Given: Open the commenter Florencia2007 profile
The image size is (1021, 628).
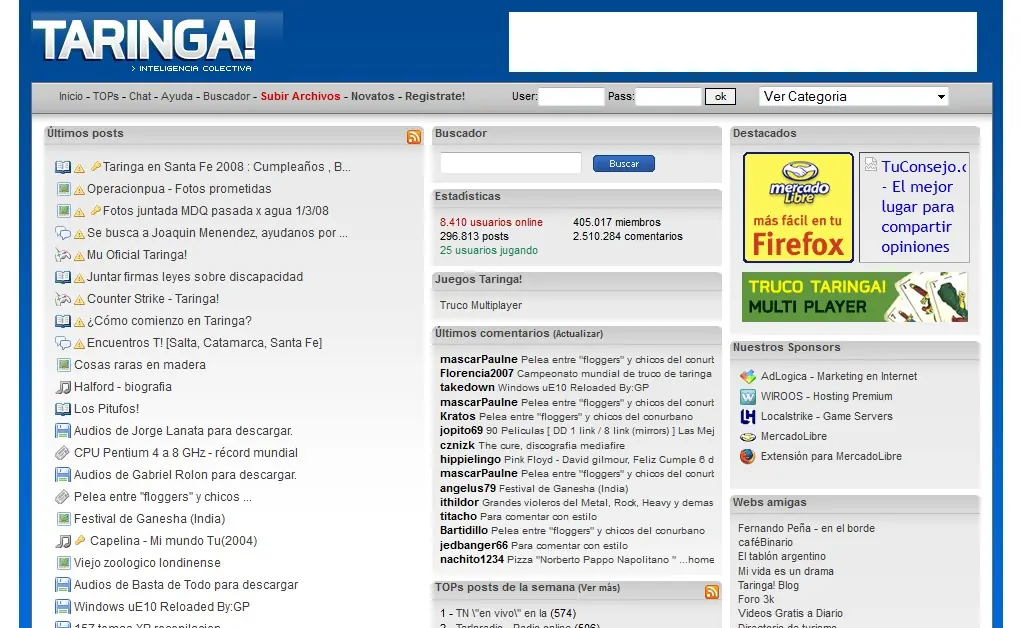Looking at the screenshot, I should coord(477,373).
